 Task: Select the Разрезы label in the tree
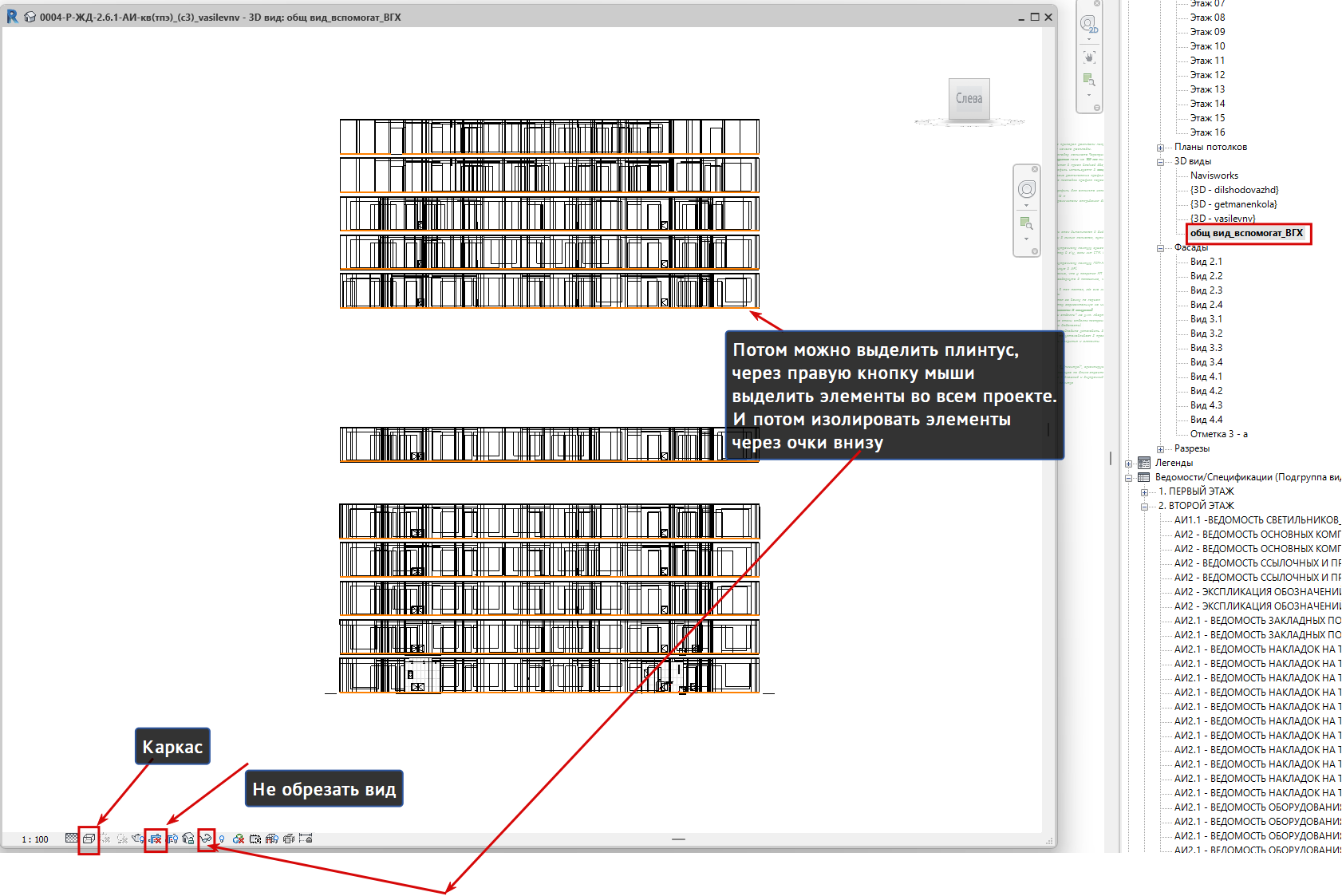click(1191, 448)
